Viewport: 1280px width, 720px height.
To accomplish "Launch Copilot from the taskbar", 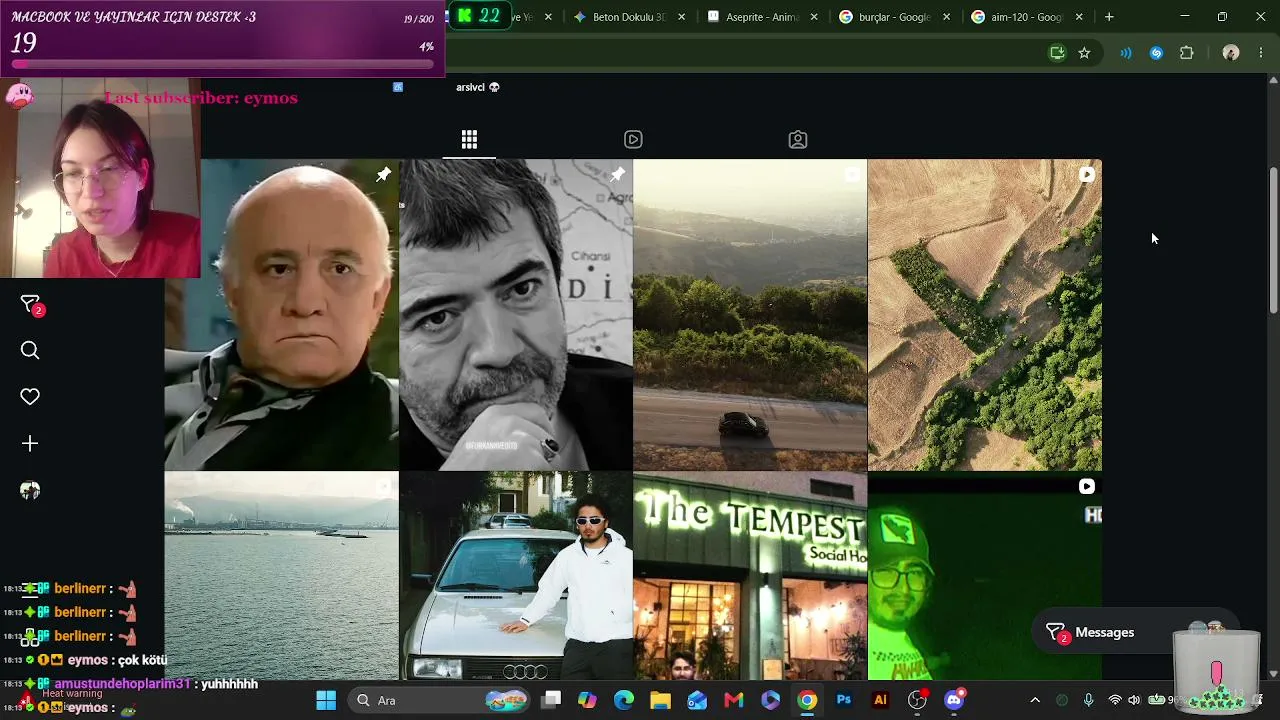I will coord(587,700).
